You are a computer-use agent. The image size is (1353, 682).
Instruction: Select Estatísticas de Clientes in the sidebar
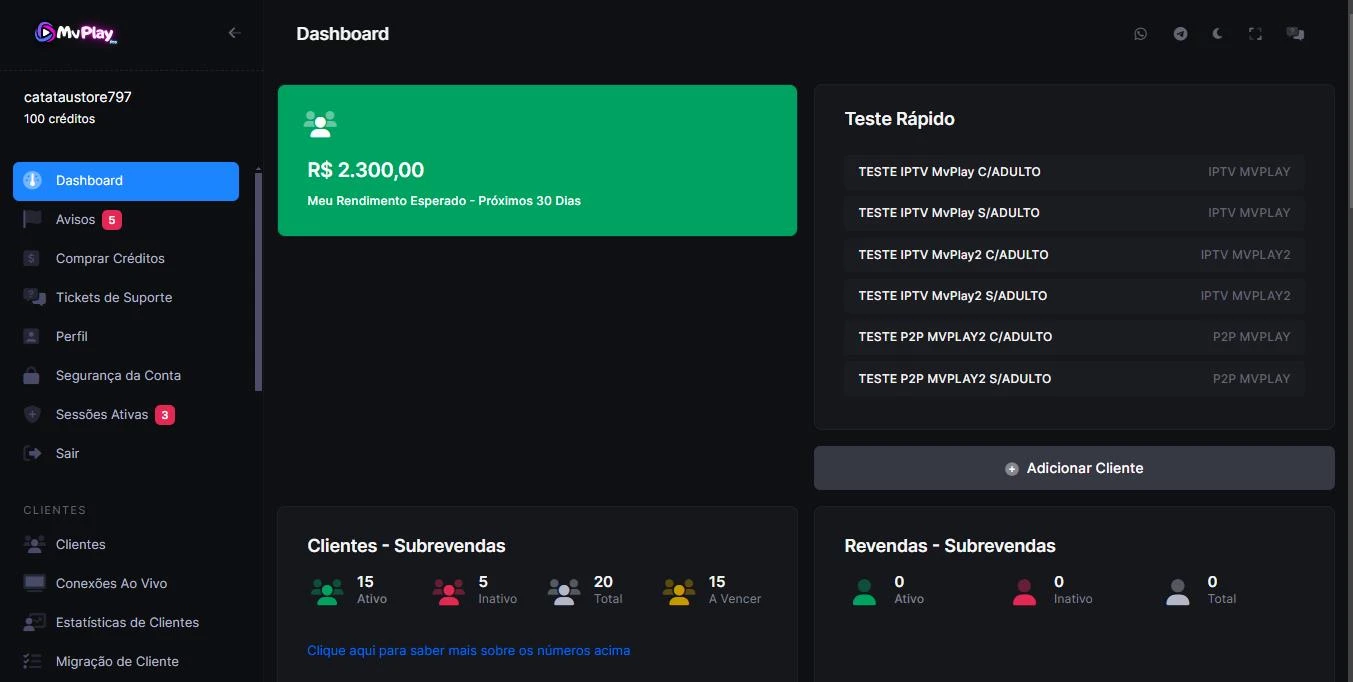(127, 622)
